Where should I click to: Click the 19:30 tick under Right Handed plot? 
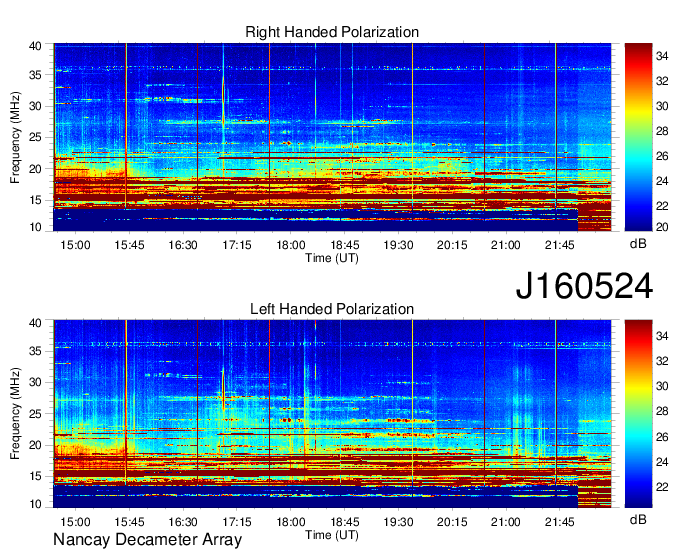click(399, 245)
